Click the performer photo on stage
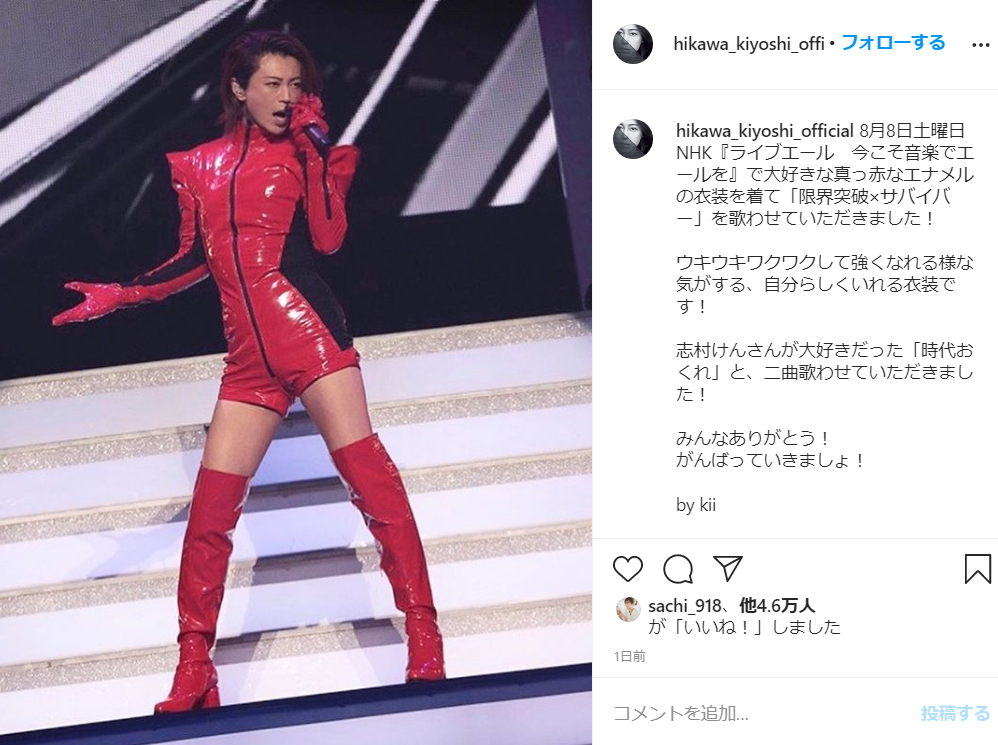 click(295, 372)
